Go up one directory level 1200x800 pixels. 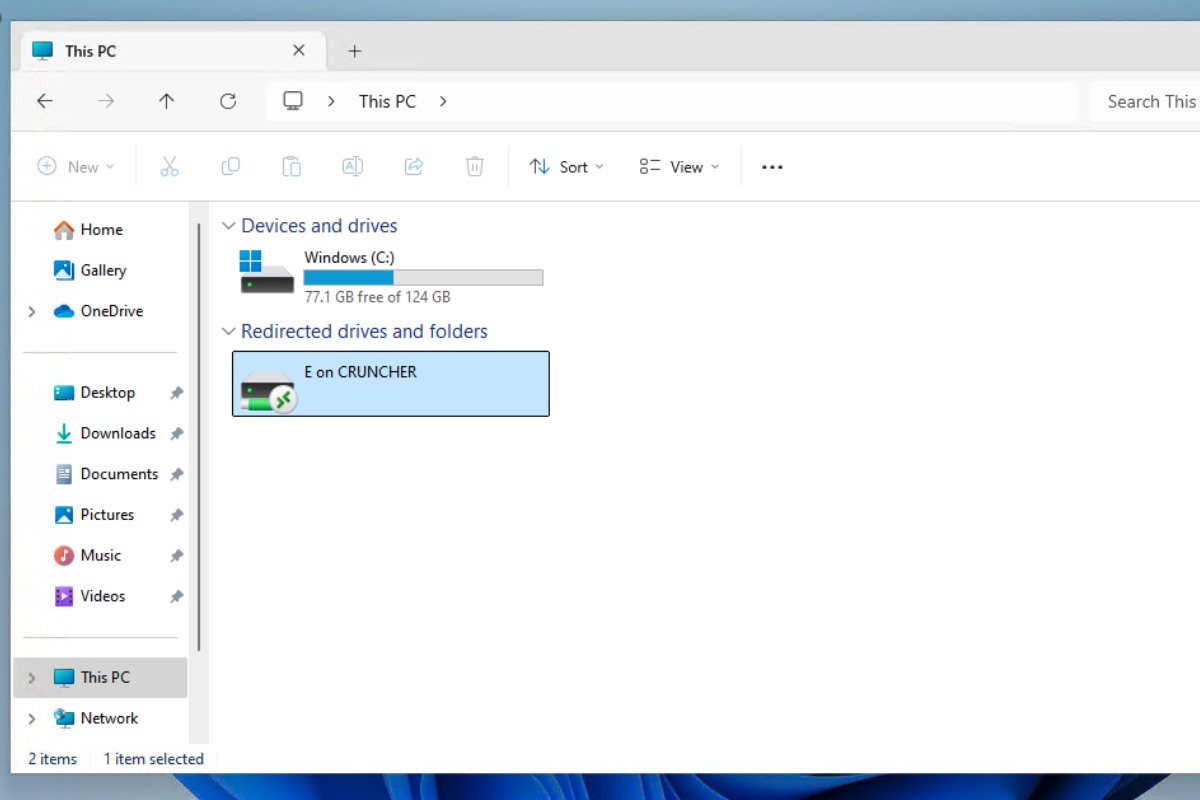pos(167,101)
